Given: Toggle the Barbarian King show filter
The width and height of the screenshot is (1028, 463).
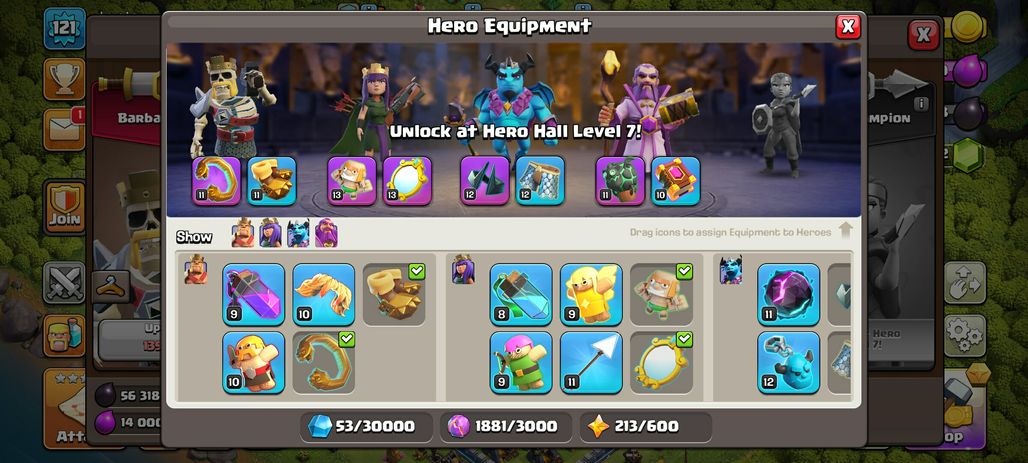Looking at the screenshot, I should [243, 233].
